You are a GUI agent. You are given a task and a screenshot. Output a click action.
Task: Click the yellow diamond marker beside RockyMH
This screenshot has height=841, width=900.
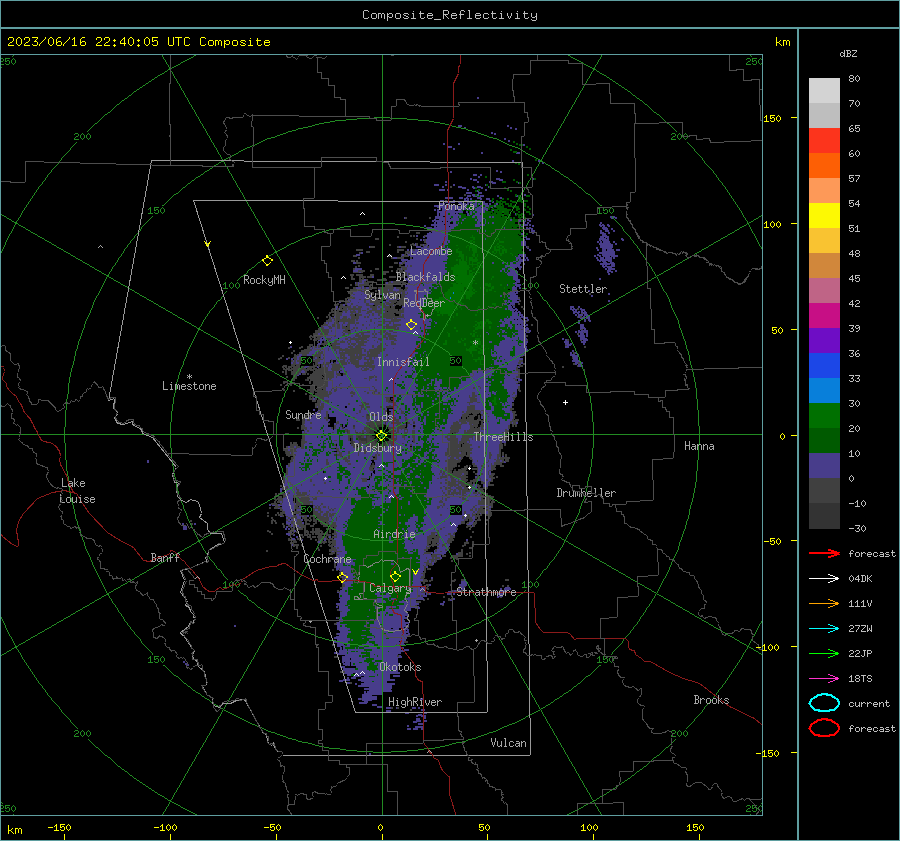(x=267, y=261)
